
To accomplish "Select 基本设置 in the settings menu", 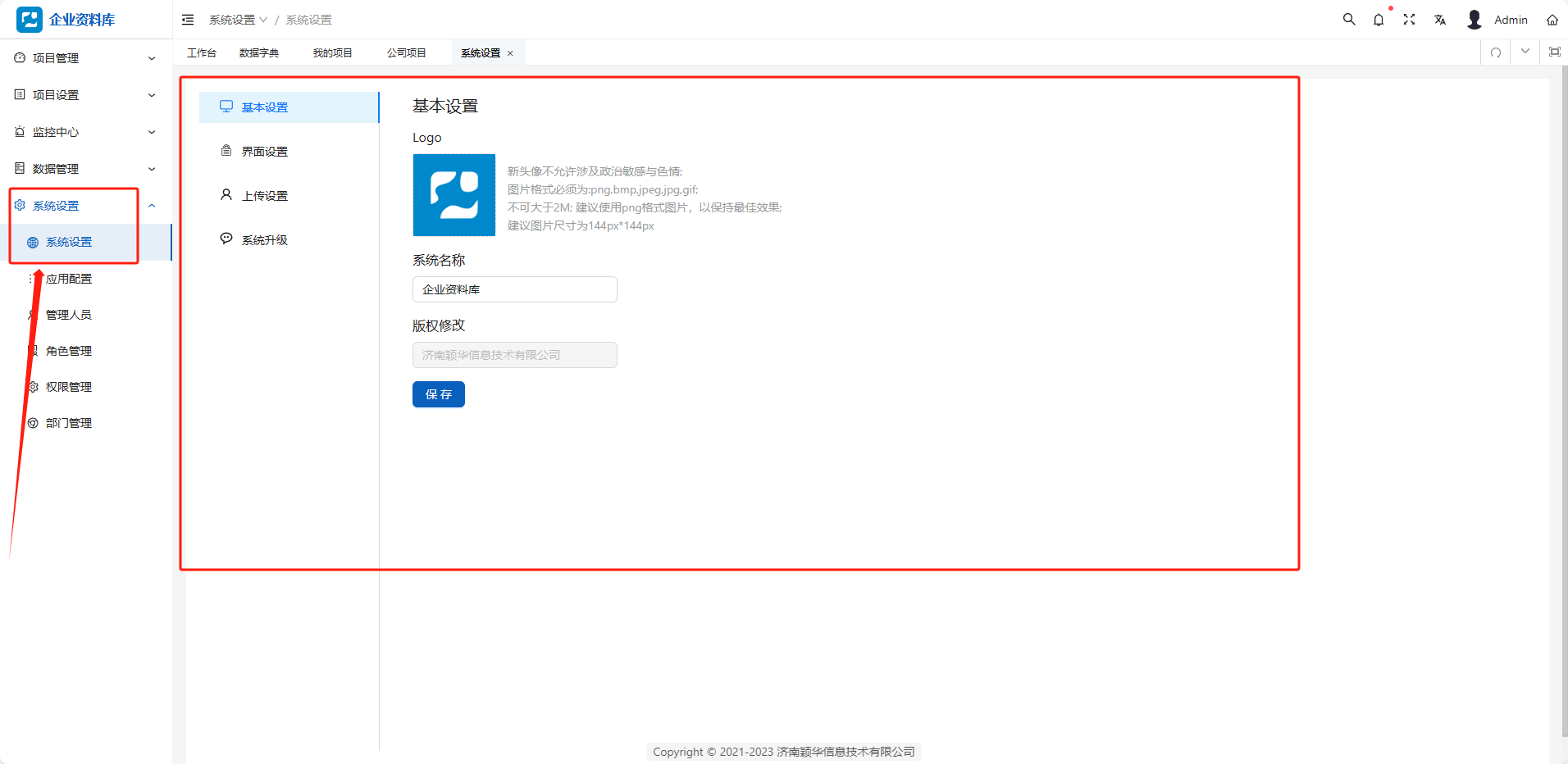I will click(289, 107).
